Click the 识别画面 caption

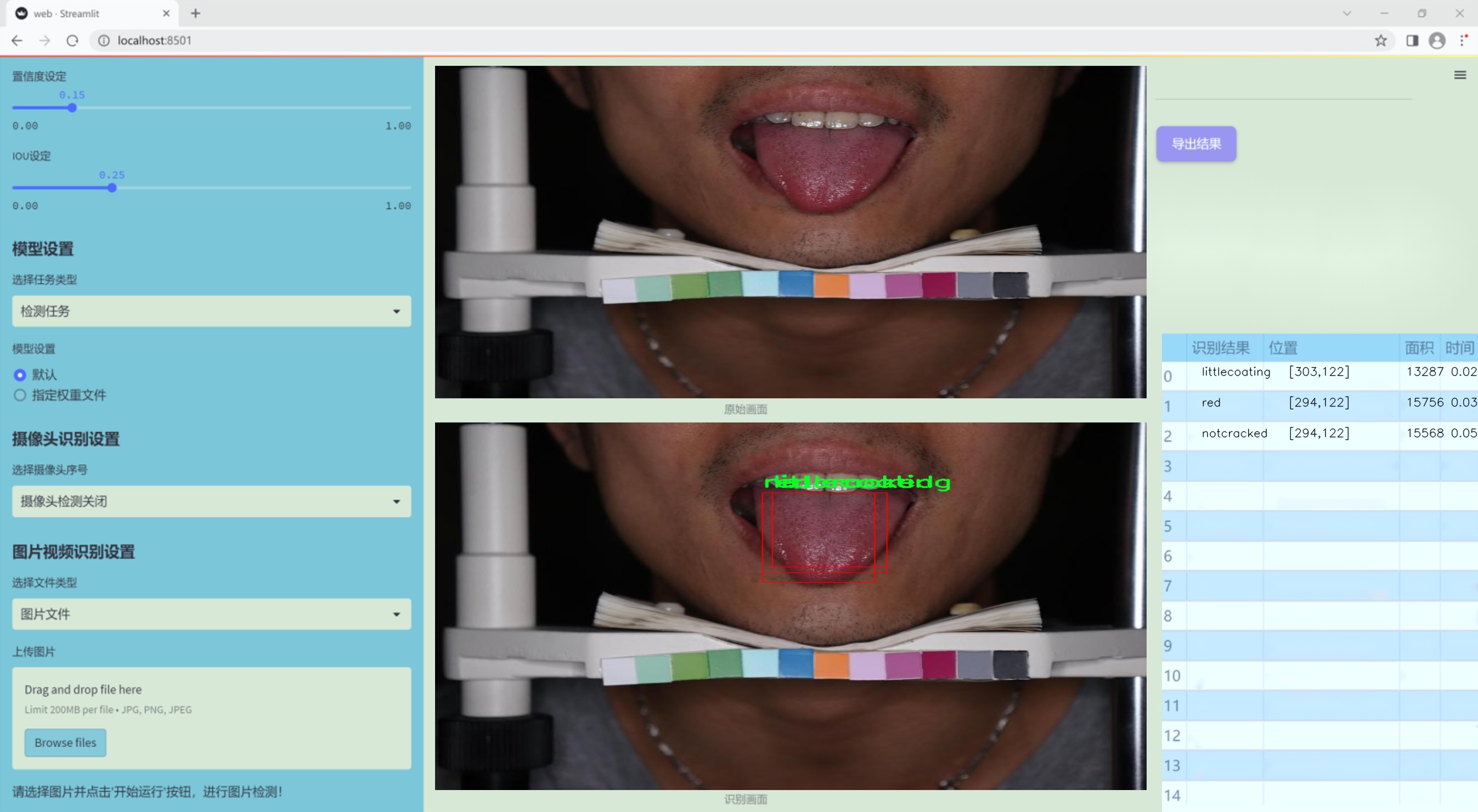coord(746,799)
